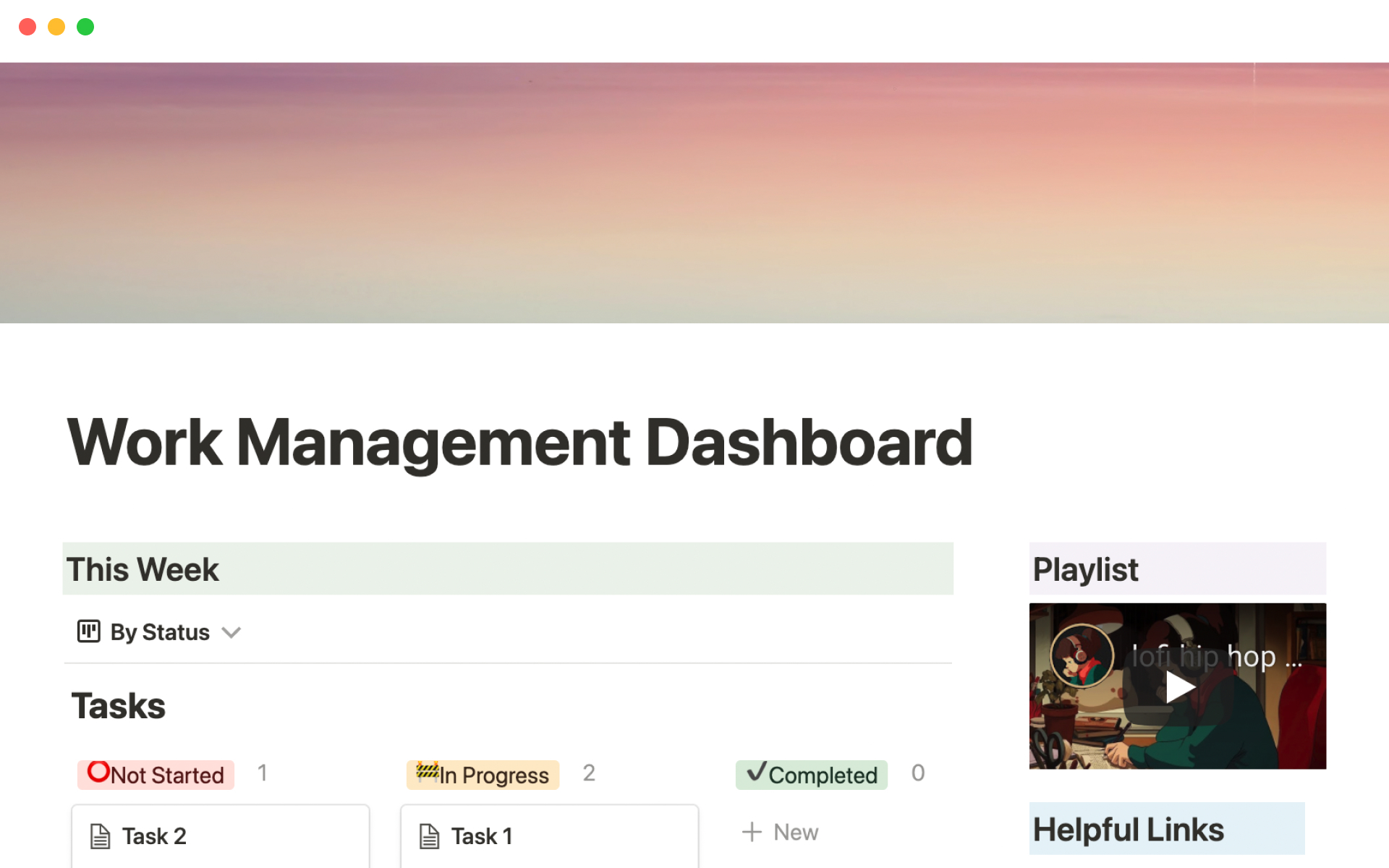Open the Task 2 card

221,836
